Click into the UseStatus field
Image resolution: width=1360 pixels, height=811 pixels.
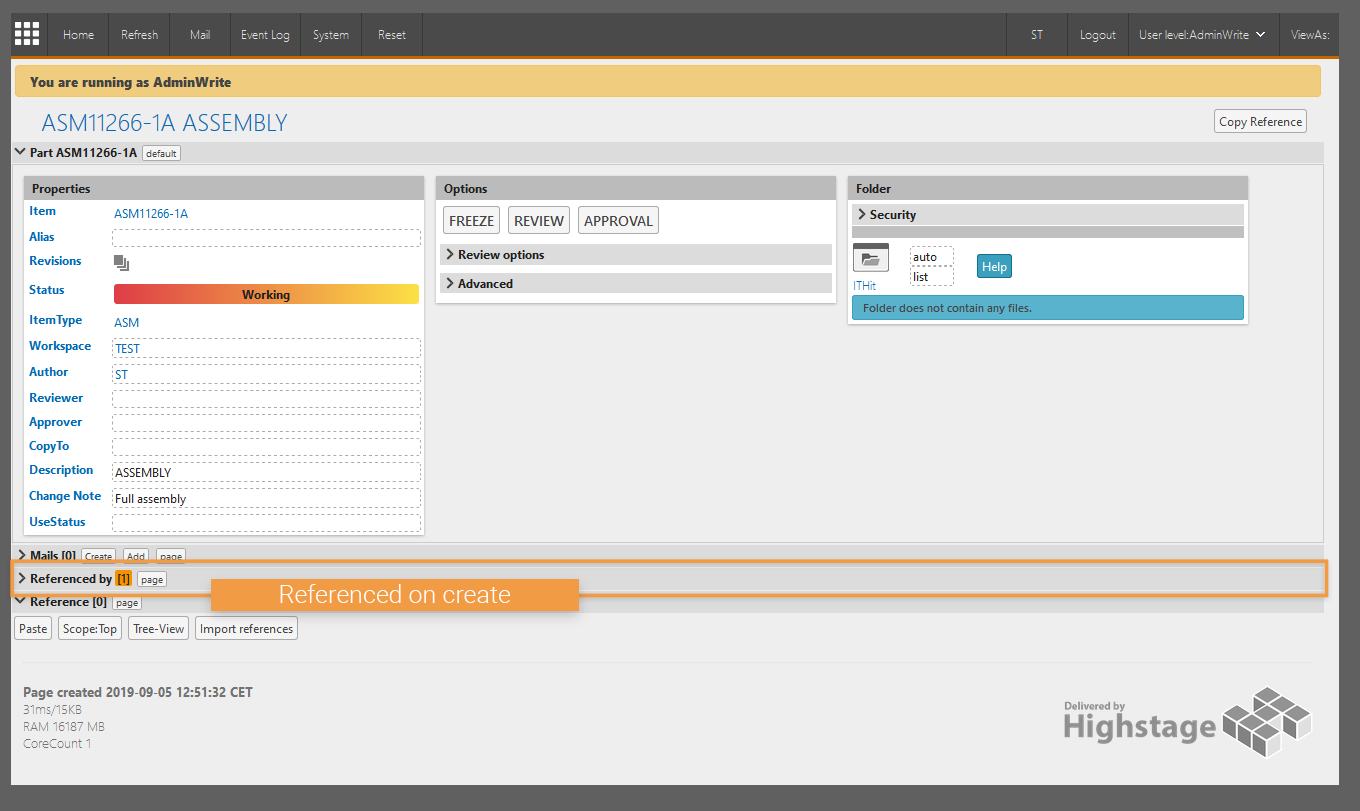coord(266,523)
